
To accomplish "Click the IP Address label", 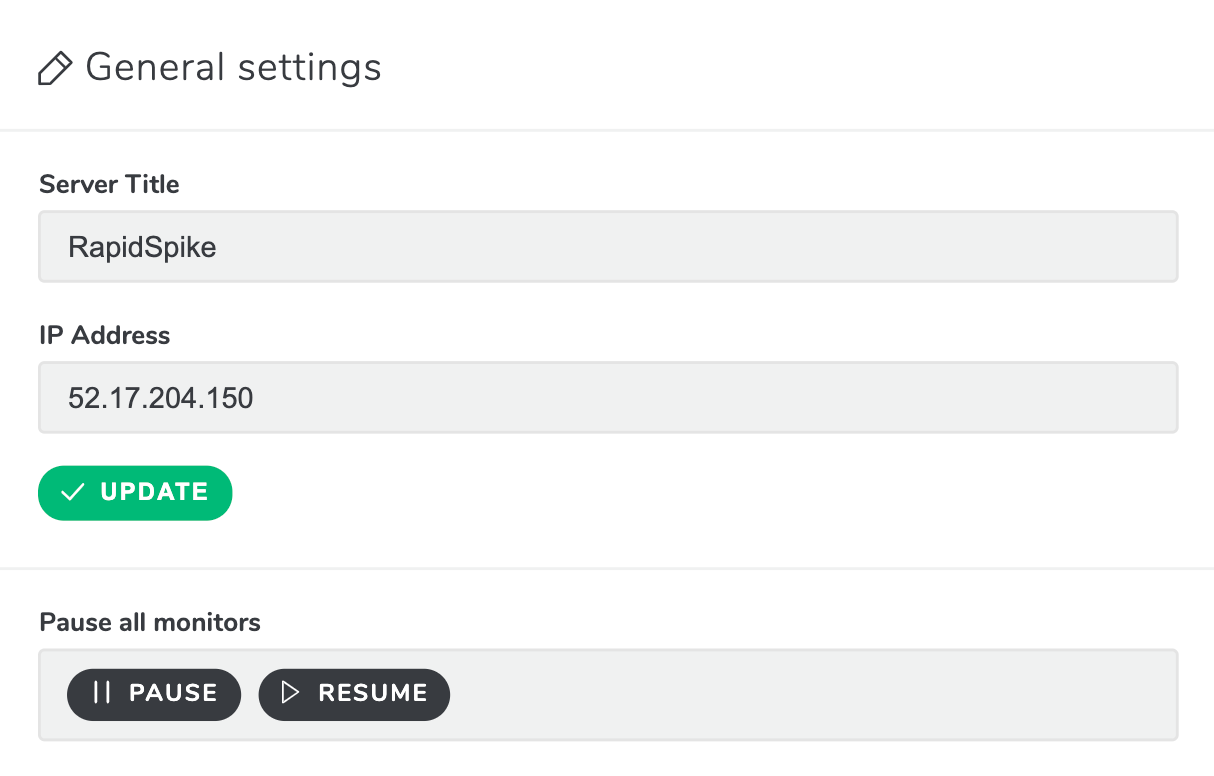I will [x=104, y=335].
